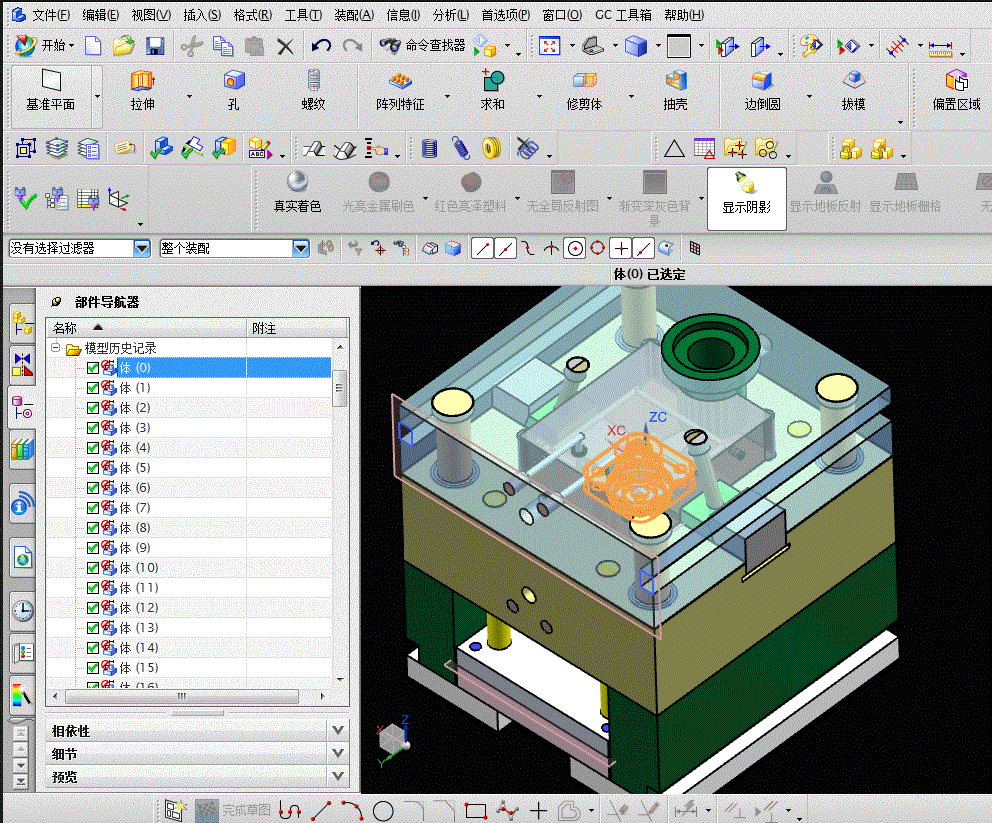This screenshot has height=823, width=992.
Task: Open the GC Toolkit (GC 工具箱) menu
Action: [623, 15]
